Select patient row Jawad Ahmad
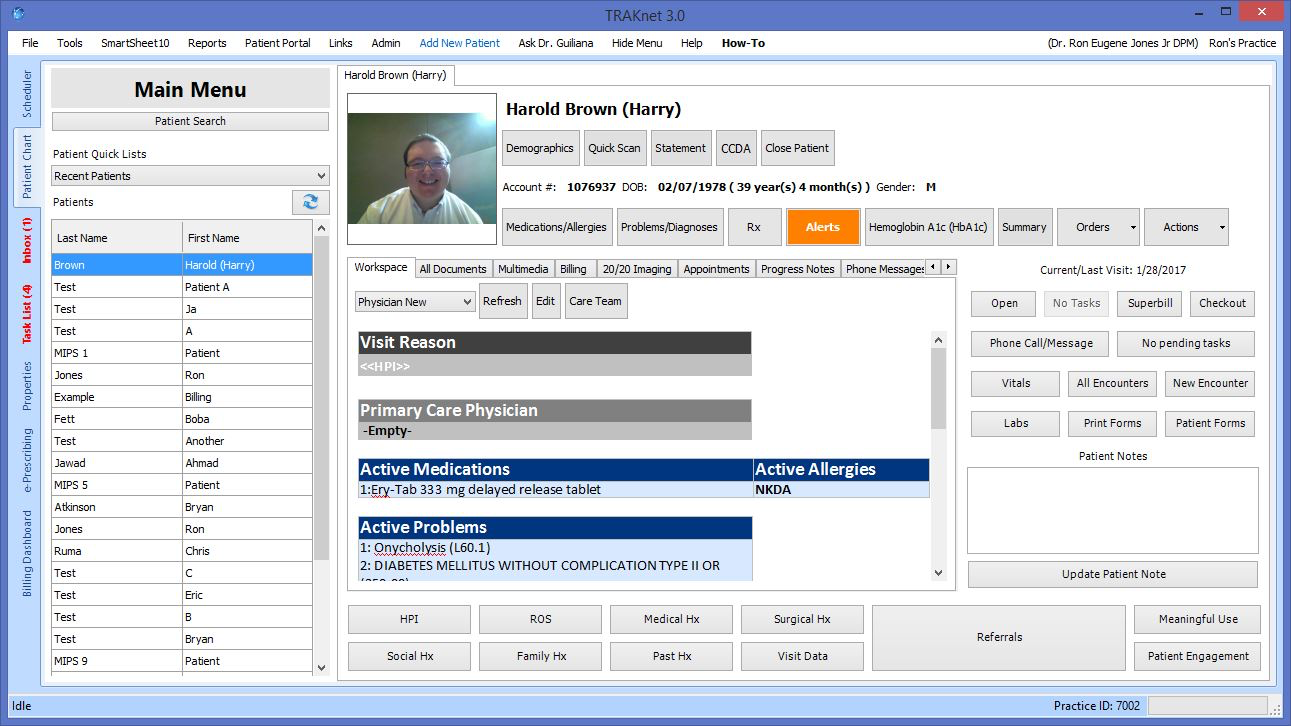Screen dimensions: 1291x726 pyautogui.click(x=183, y=463)
